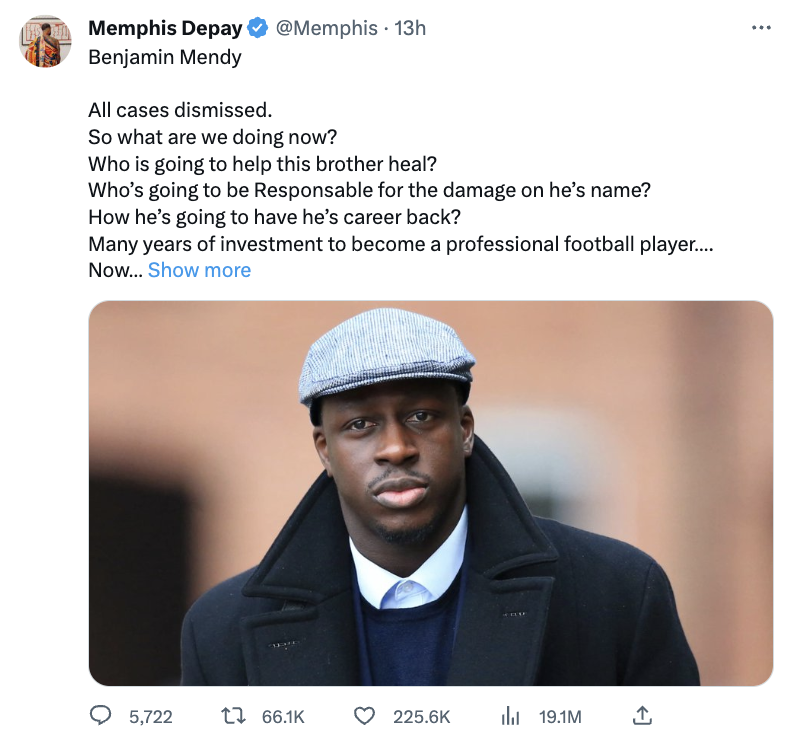Viewport: 794px width, 744px height.
Task: Click the "Benjamin Mendy" line of the tweet
Action: point(165,56)
